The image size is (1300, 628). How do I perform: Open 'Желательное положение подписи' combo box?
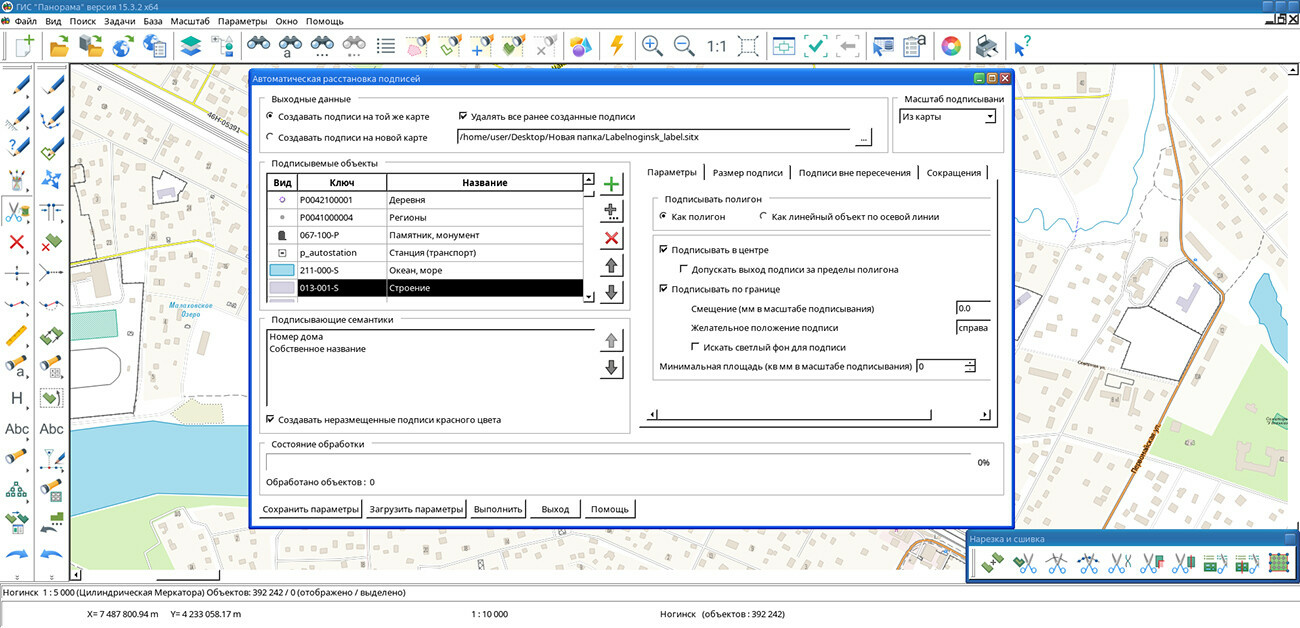pos(972,328)
